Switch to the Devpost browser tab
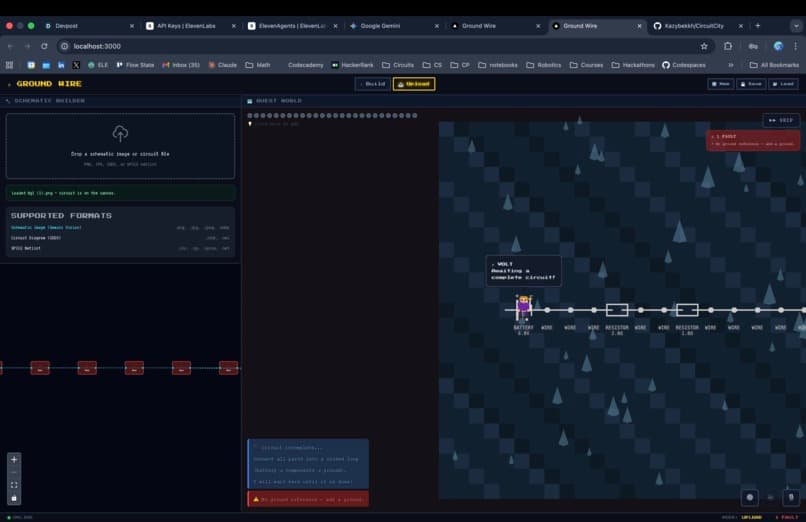 (88, 26)
